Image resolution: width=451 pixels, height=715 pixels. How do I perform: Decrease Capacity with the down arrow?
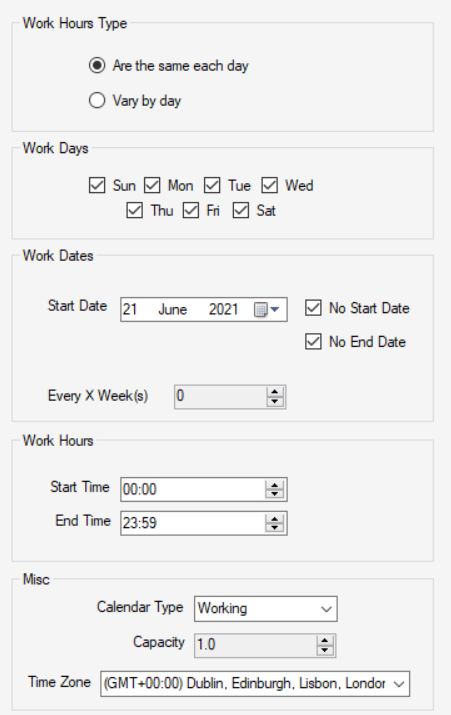[325, 650]
